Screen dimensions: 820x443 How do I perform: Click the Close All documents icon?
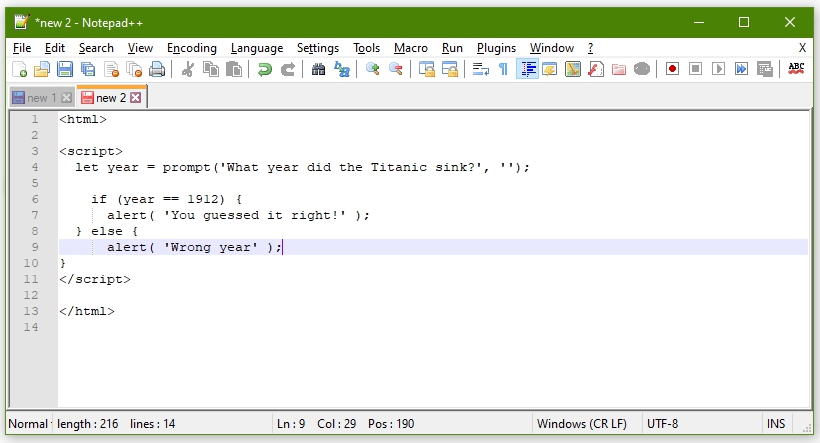(x=134, y=69)
